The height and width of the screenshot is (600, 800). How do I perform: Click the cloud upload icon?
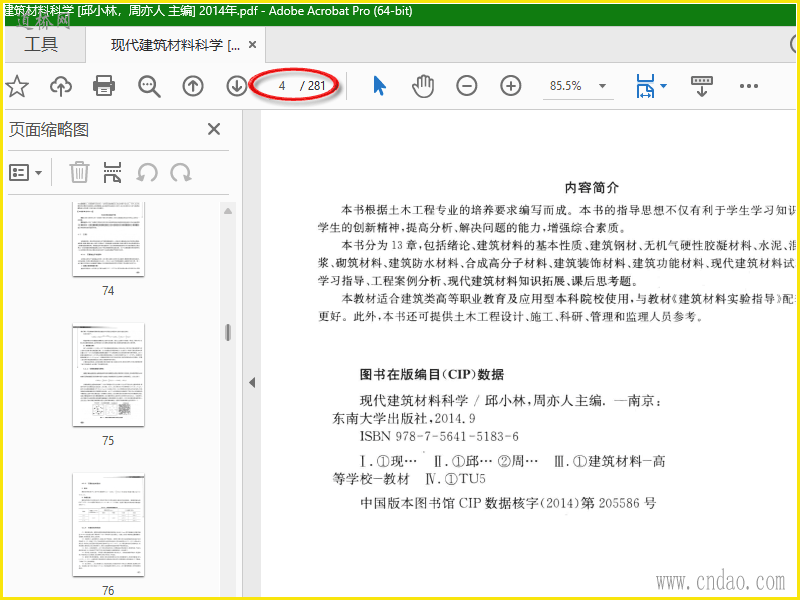pyautogui.click(x=61, y=86)
